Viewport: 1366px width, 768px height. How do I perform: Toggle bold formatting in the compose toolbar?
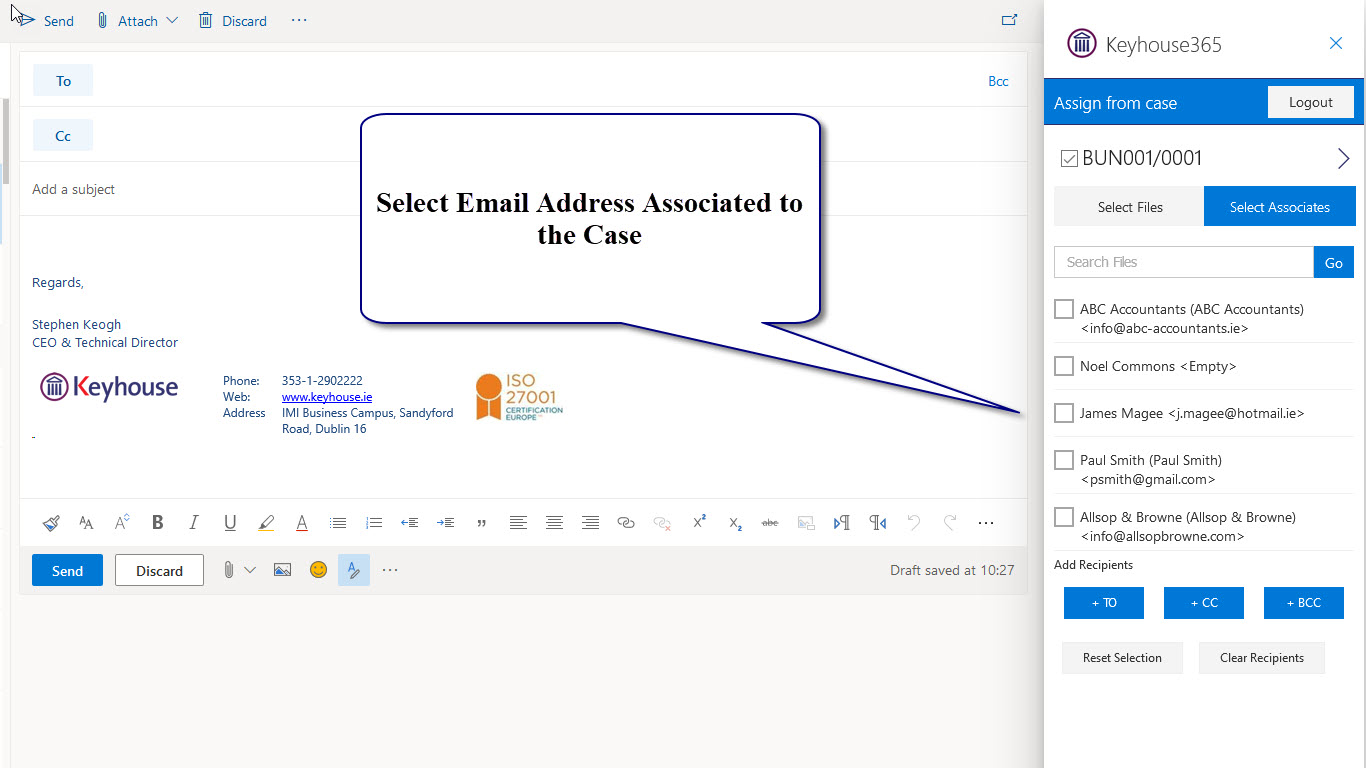(x=157, y=522)
